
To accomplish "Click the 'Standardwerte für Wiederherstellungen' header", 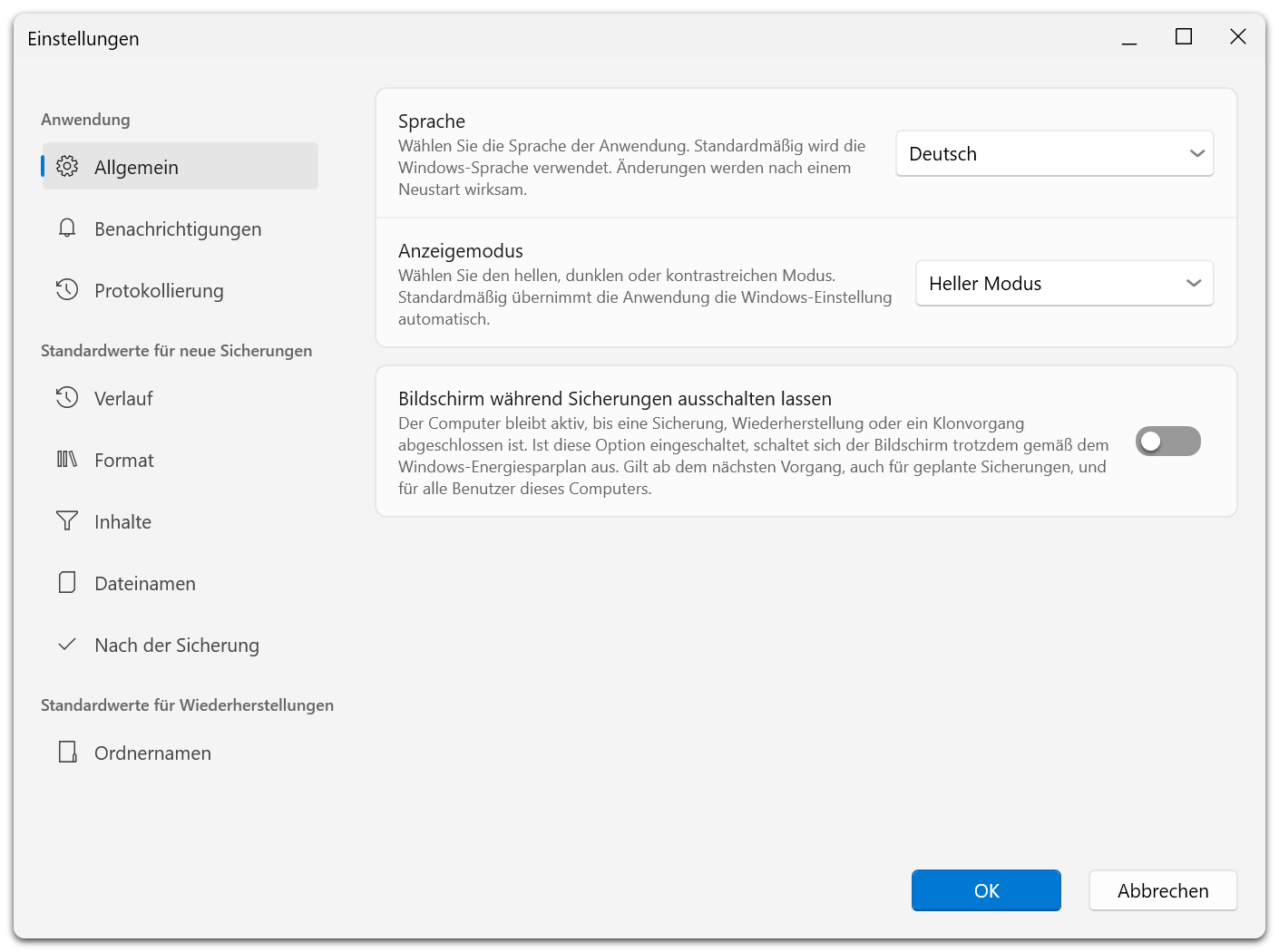I will click(x=187, y=705).
